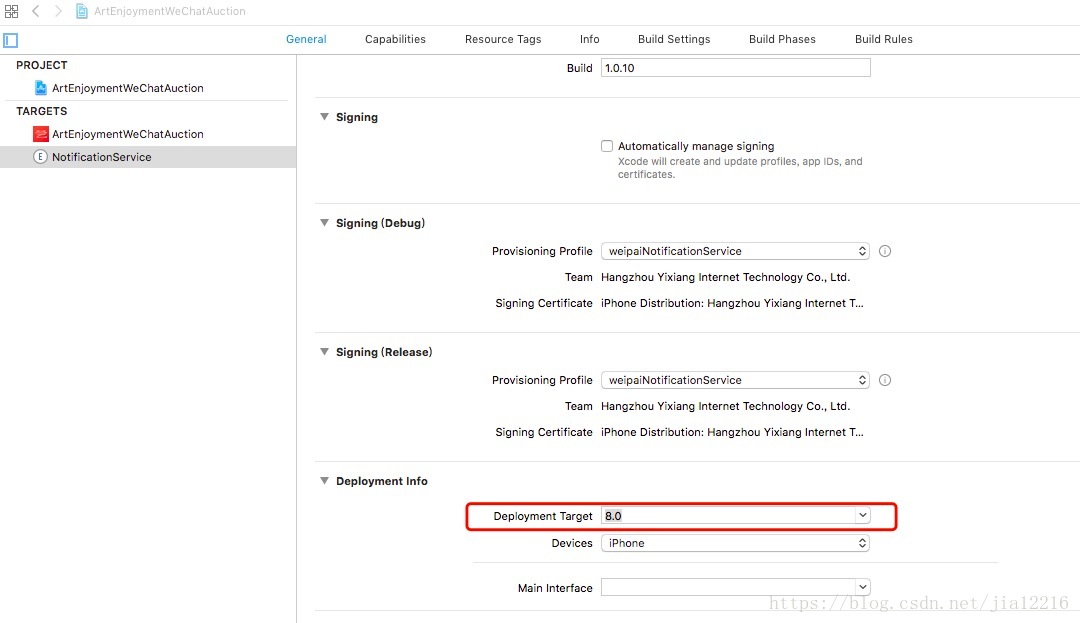Screen dimensions: 1080x623
Task: Click the blue project icon under PROJECT
Action: pos(41,88)
